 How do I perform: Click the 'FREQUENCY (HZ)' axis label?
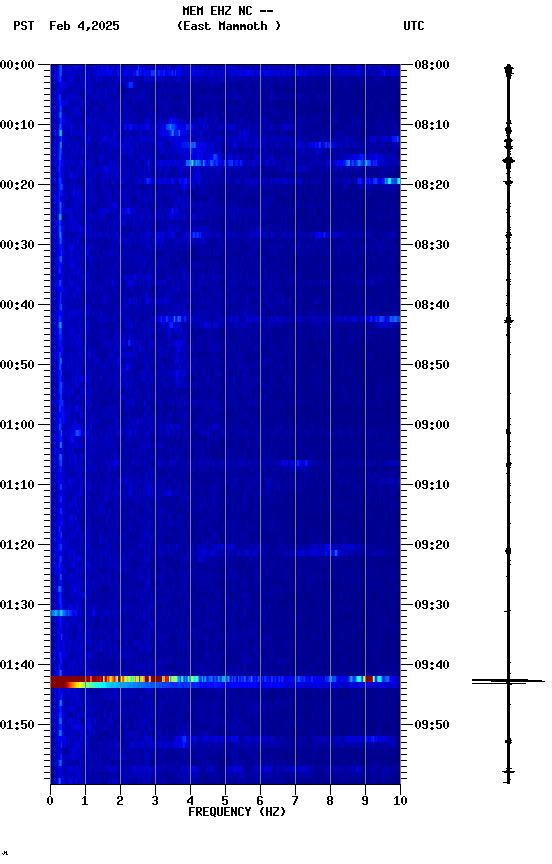tap(237, 812)
